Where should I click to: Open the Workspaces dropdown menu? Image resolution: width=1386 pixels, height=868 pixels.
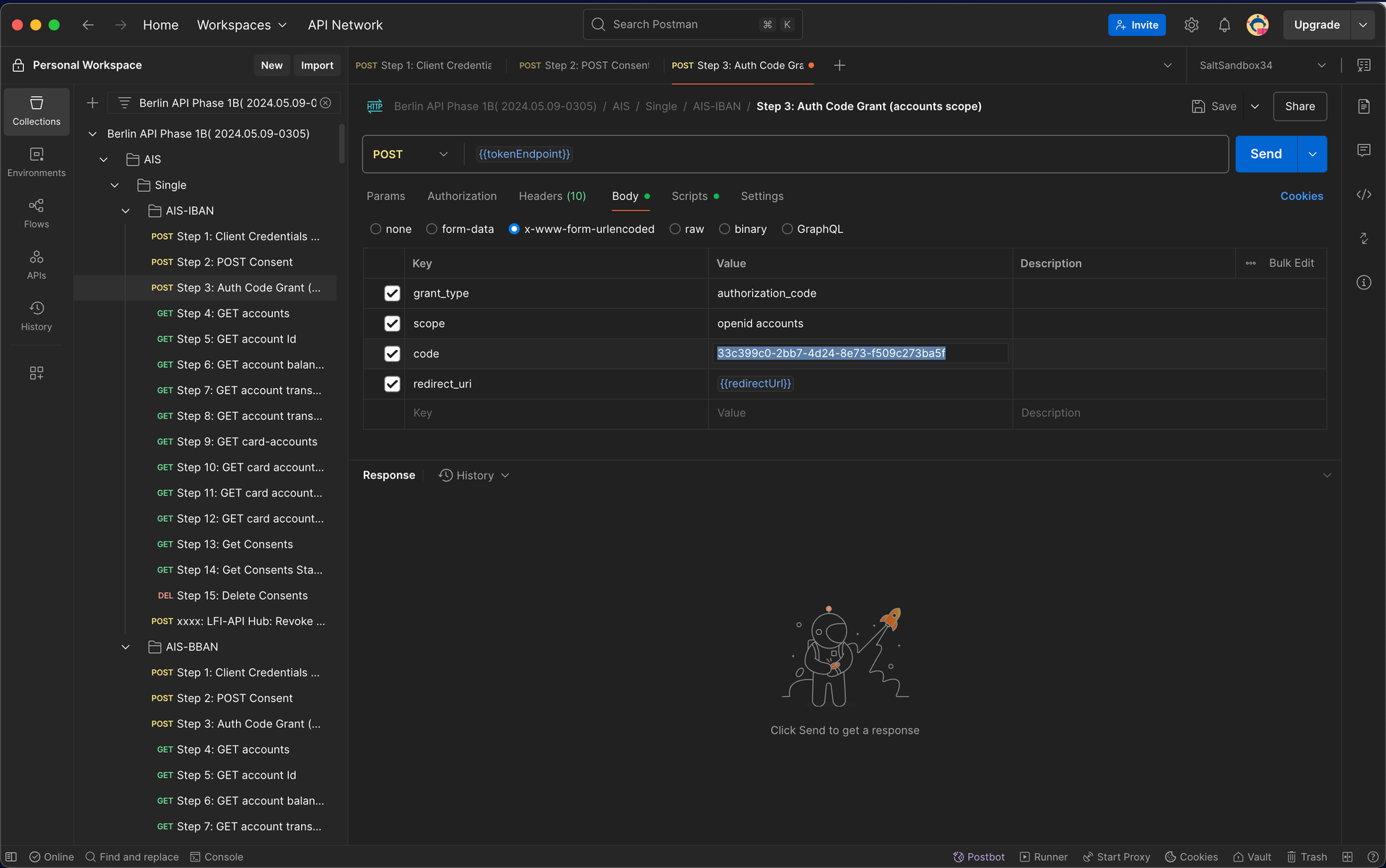pyautogui.click(x=242, y=25)
